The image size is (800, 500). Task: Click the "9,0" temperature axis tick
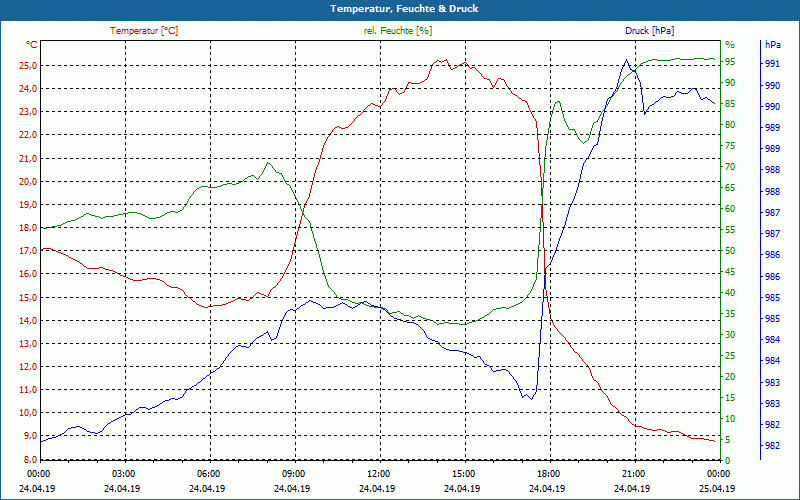pyautogui.click(x=30, y=436)
